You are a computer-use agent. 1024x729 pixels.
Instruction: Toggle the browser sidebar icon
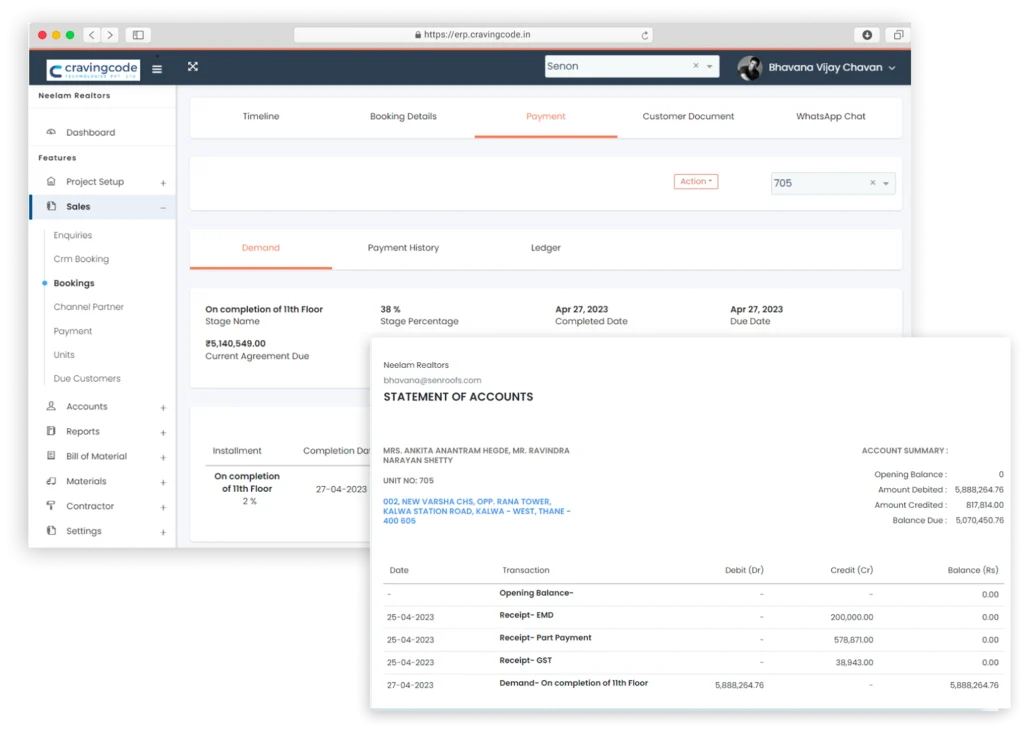pyautogui.click(x=138, y=35)
